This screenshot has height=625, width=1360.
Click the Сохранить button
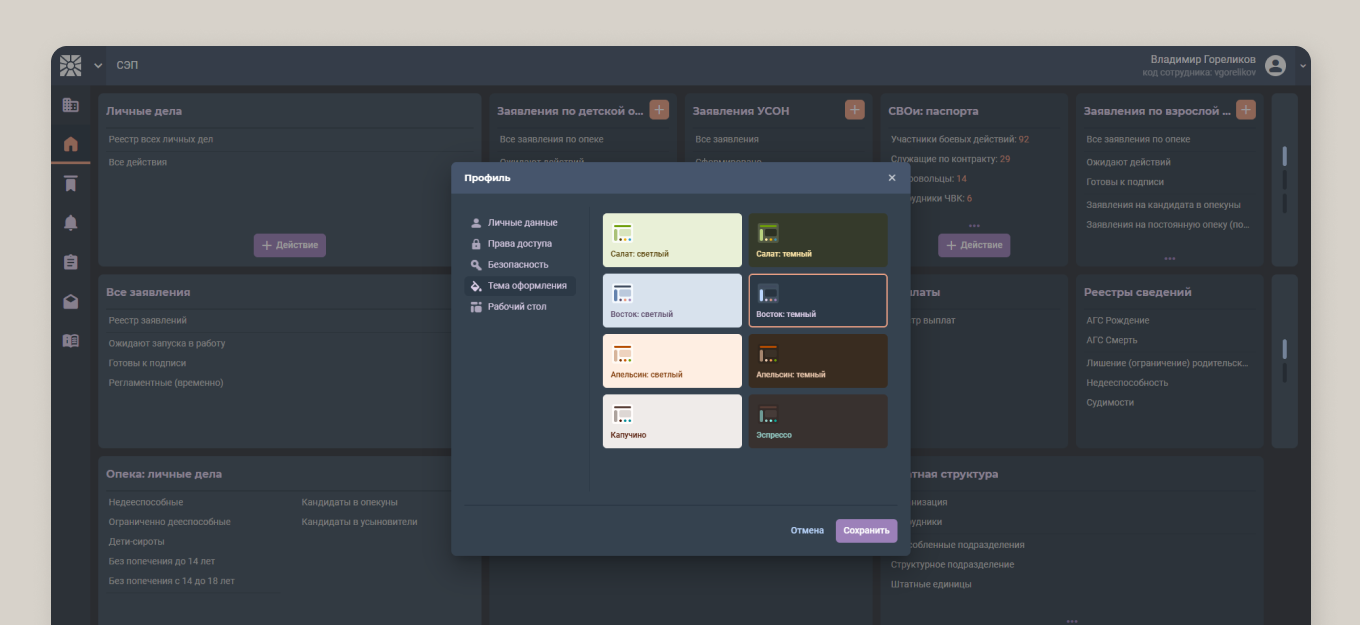[866, 531]
